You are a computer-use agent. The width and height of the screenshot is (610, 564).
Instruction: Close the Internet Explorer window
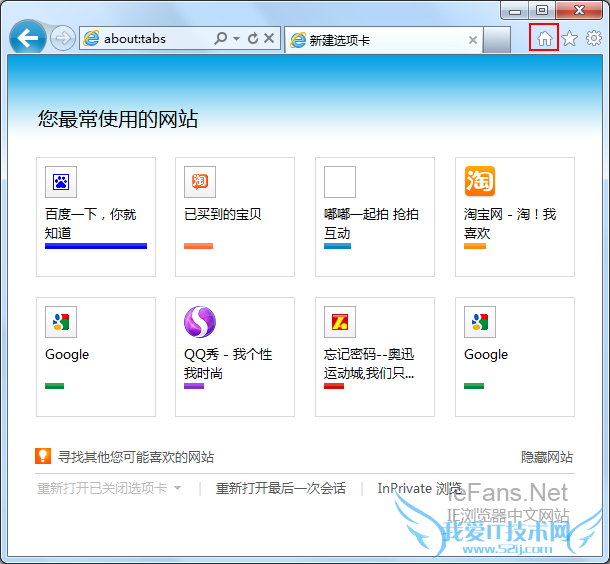(579, 11)
